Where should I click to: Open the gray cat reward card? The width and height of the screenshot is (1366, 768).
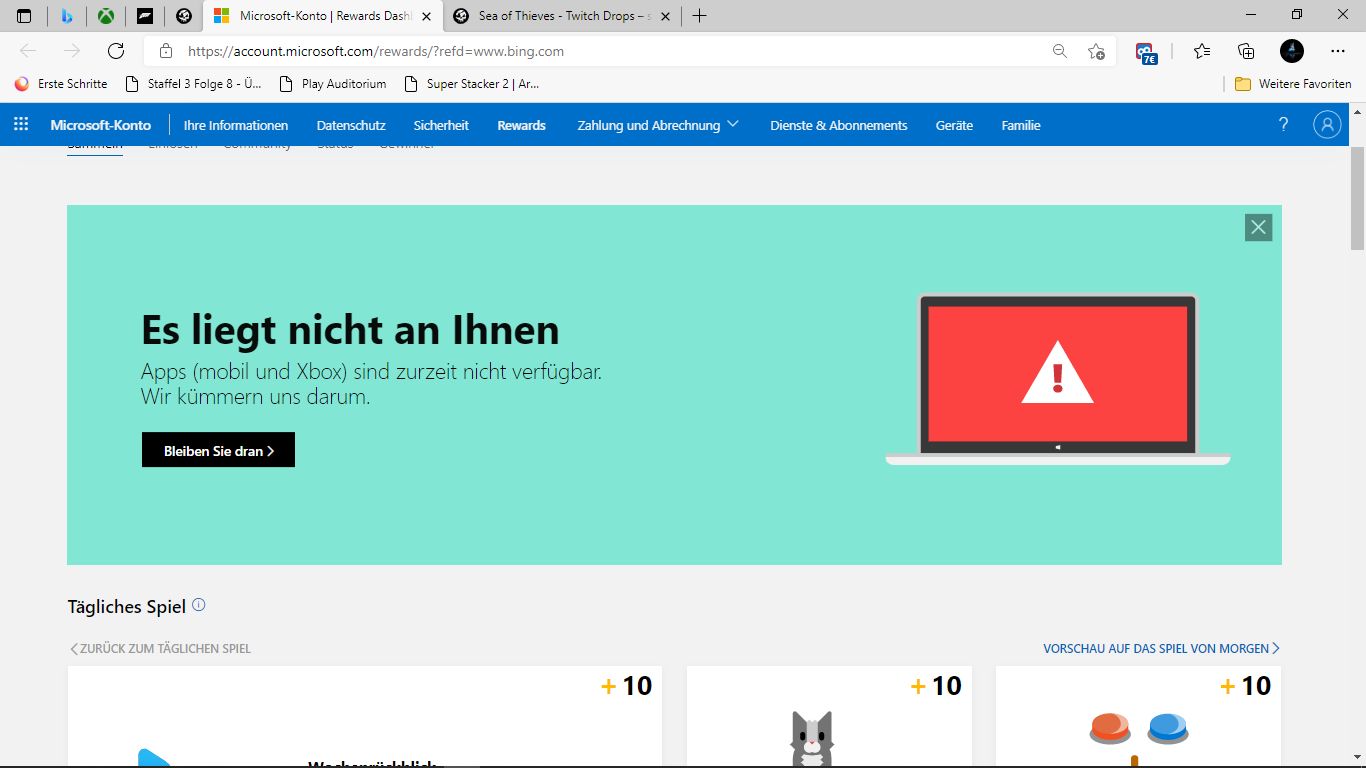pyautogui.click(x=829, y=716)
